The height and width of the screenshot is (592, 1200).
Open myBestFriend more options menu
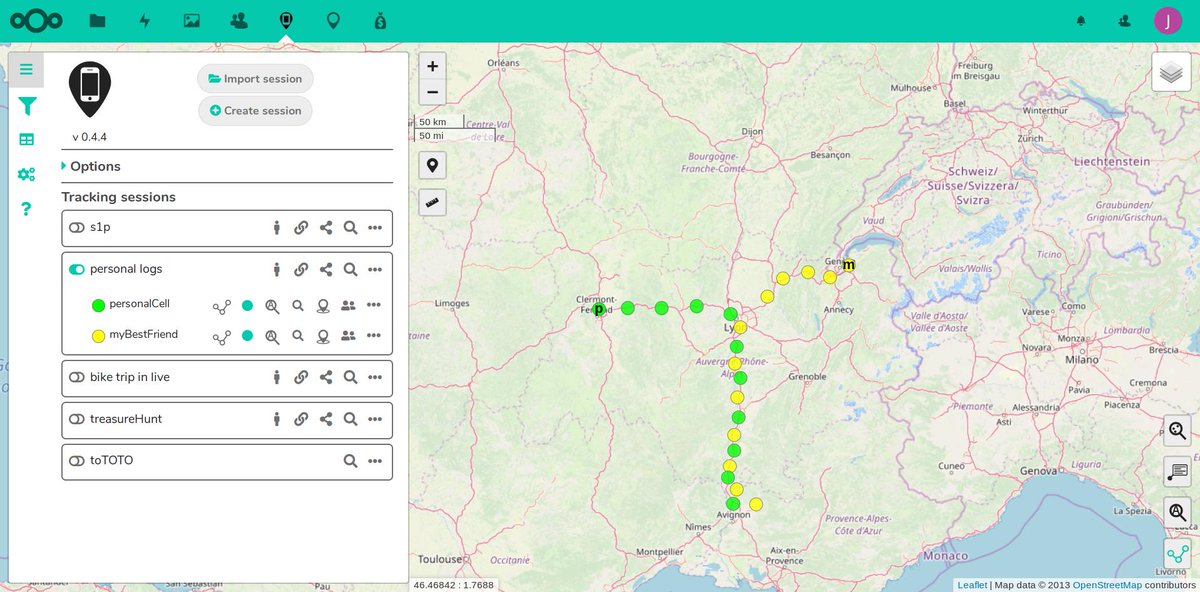(374, 336)
